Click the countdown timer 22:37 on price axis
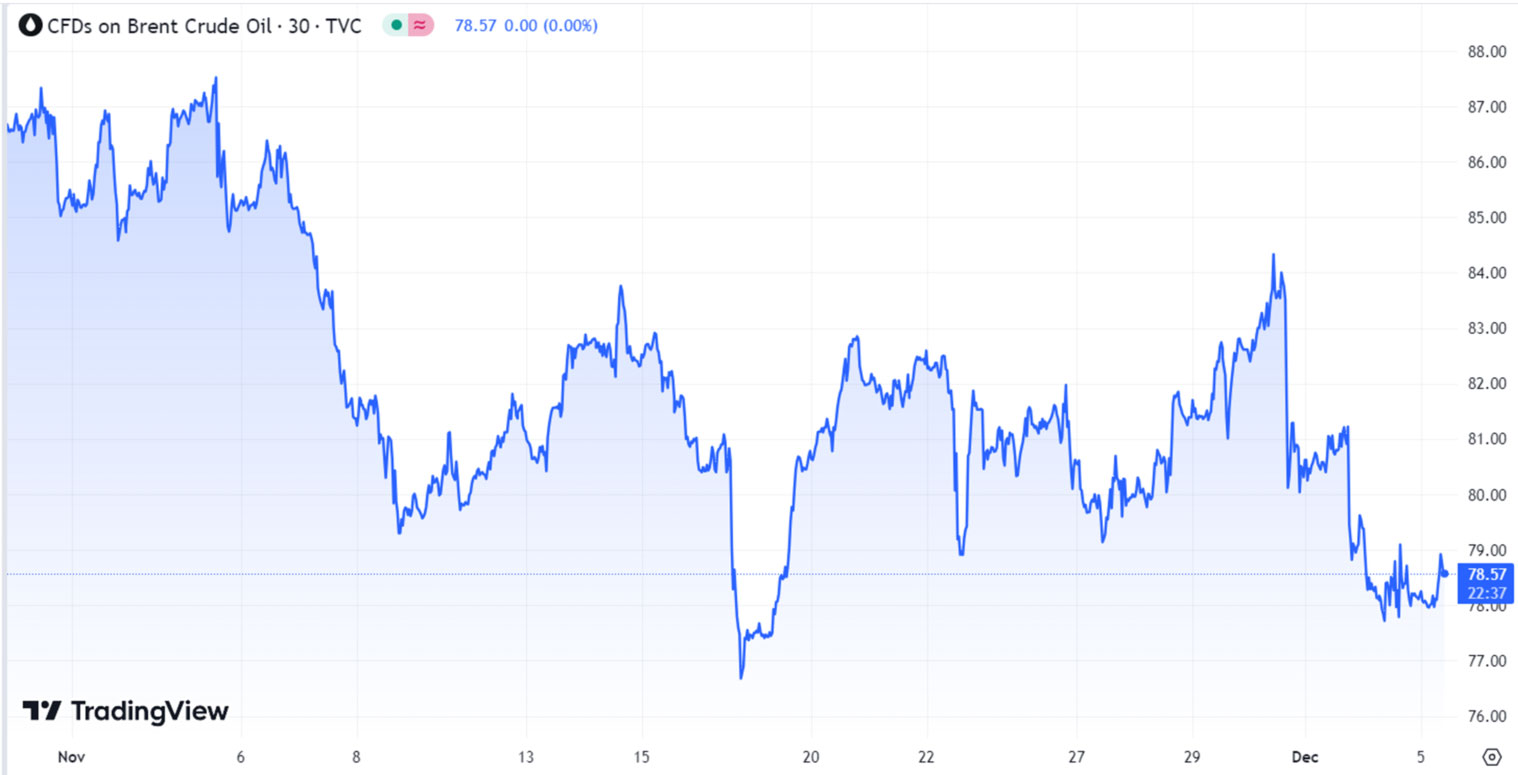This screenshot has width=1518, height=775. [x=1484, y=593]
